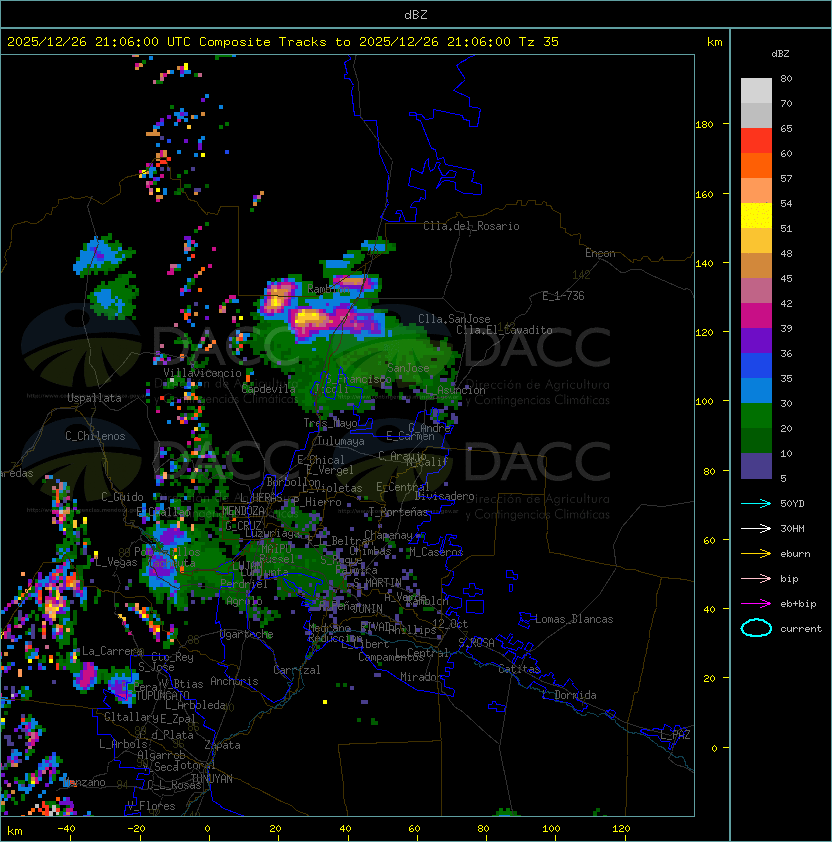832x842 pixels.
Task: Select the pink bip arrow legend icon
Action: tap(756, 579)
